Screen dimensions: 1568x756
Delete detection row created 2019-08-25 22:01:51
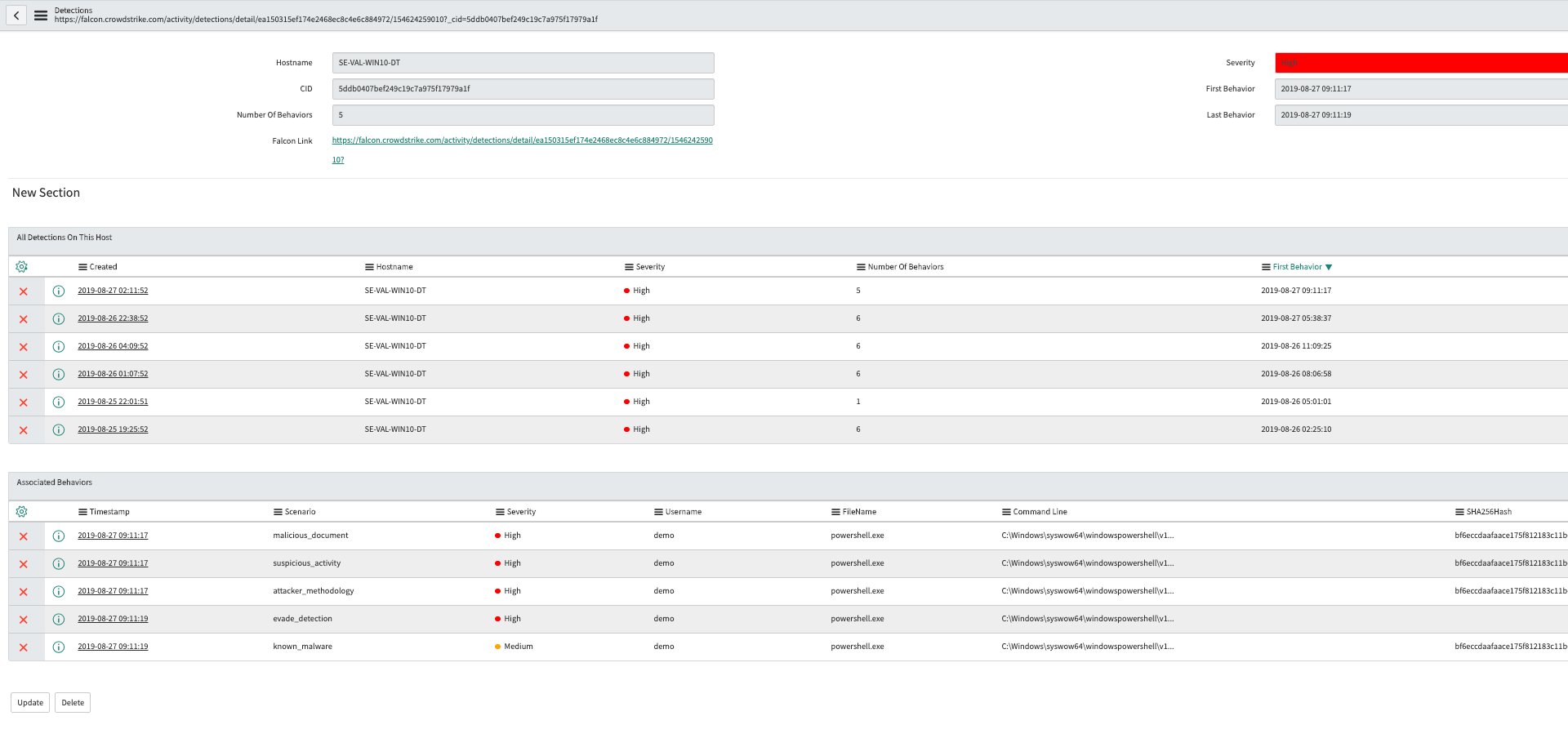[24, 402]
